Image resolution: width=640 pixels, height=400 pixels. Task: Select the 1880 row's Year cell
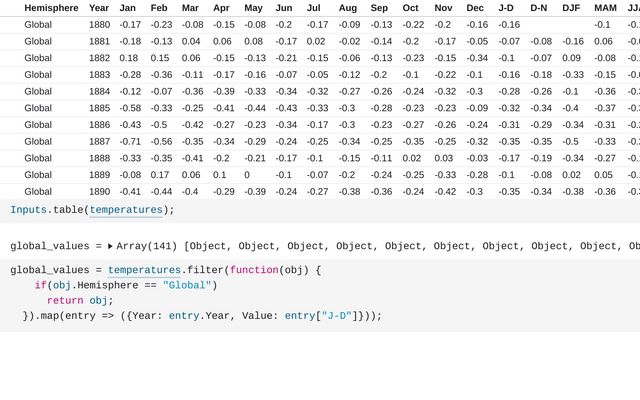99,24
